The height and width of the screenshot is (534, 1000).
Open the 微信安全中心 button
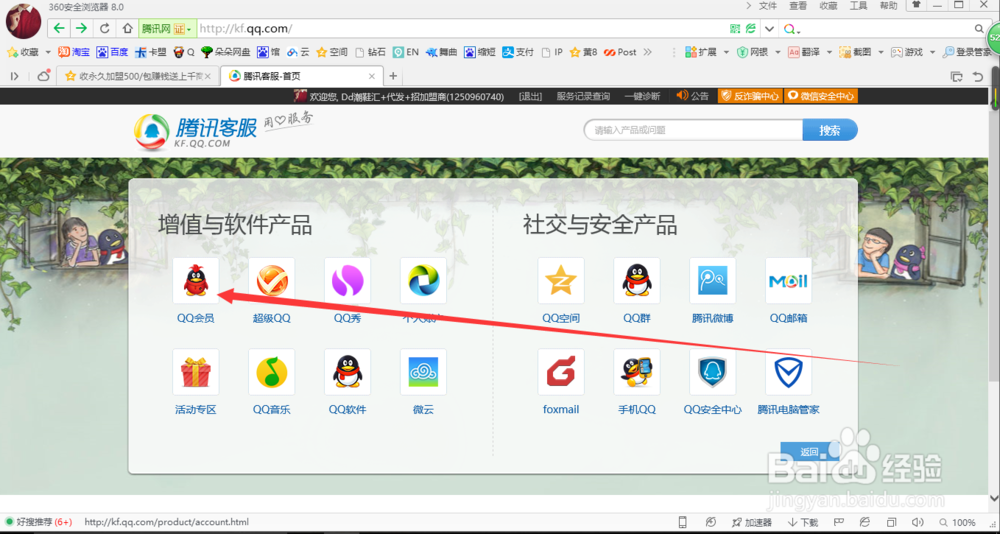pos(821,96)
